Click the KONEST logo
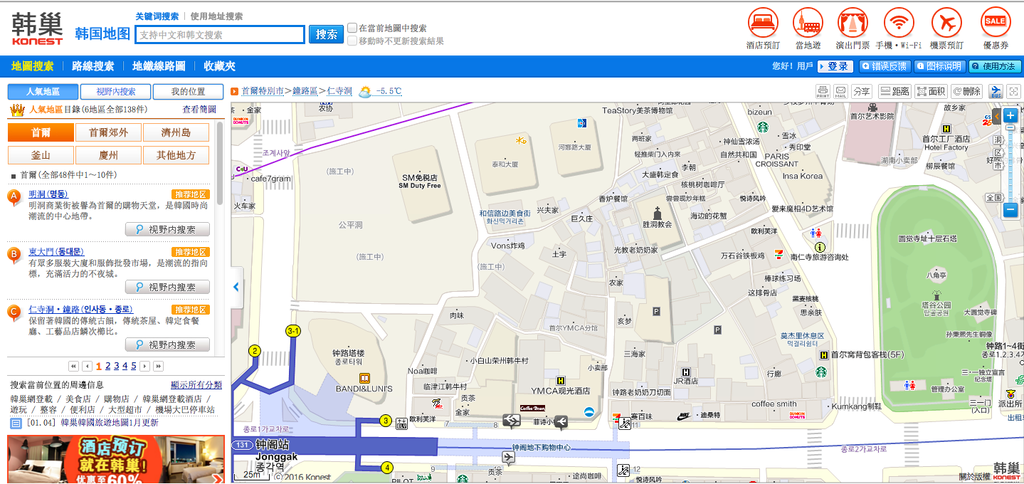1024x484 pixels. coord(37,29)
